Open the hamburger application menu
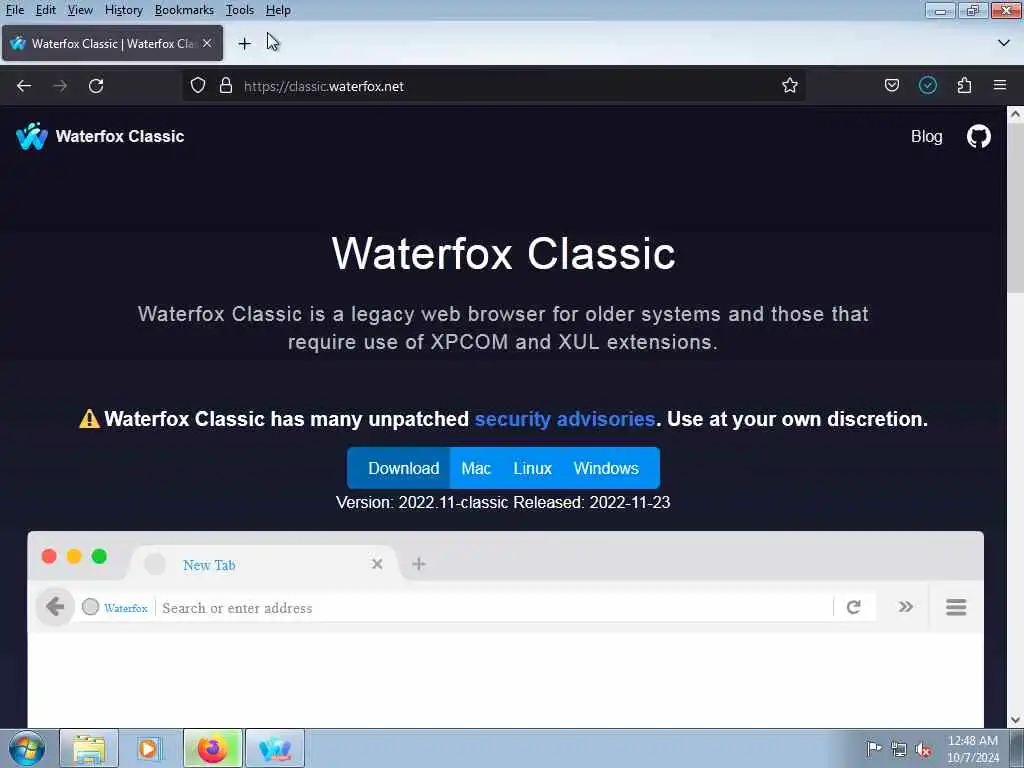1024x768 pixels. tap(1000, 86)
